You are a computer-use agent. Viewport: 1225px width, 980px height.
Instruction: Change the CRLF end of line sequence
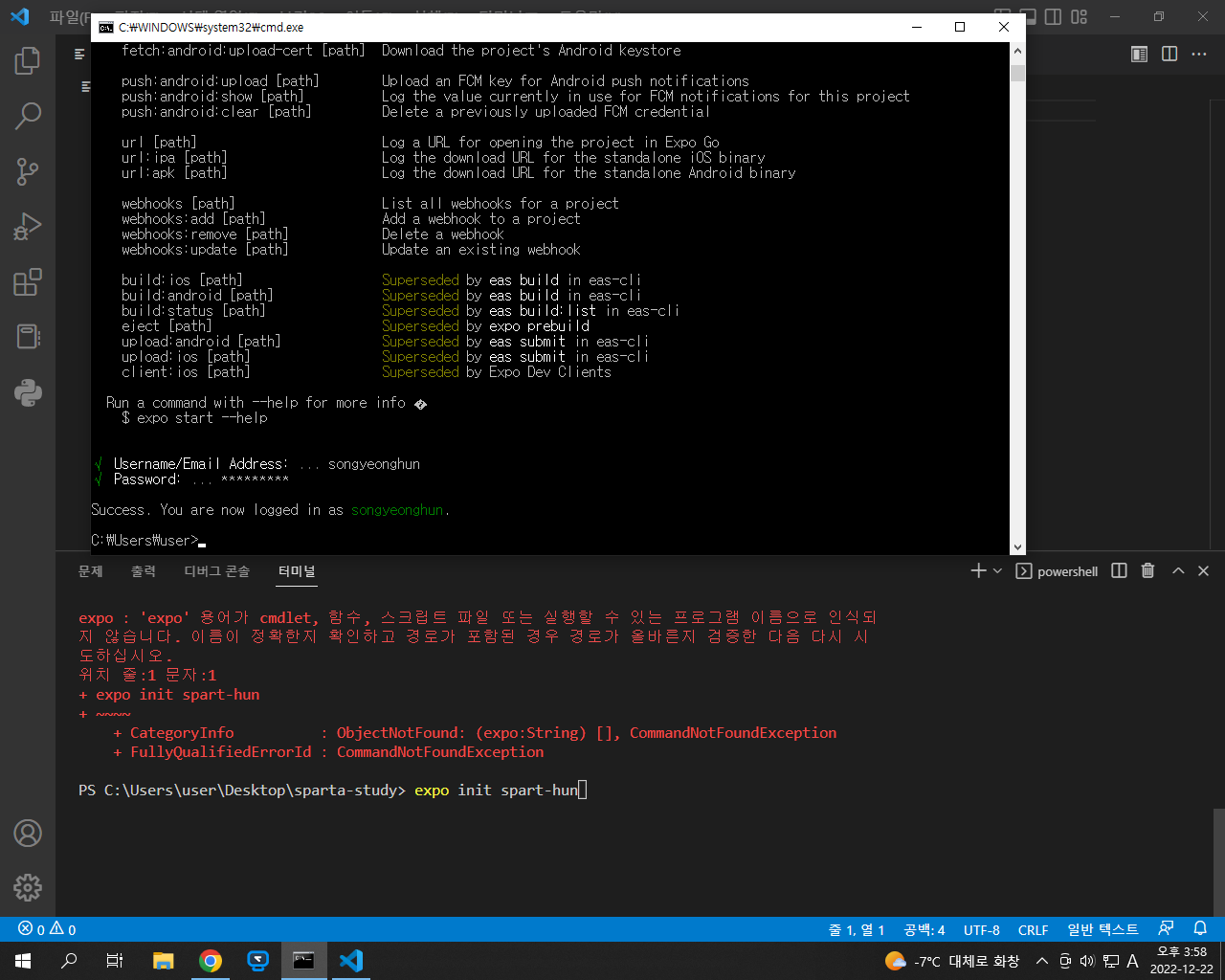pyautogui.click(x=1034, y=929)
